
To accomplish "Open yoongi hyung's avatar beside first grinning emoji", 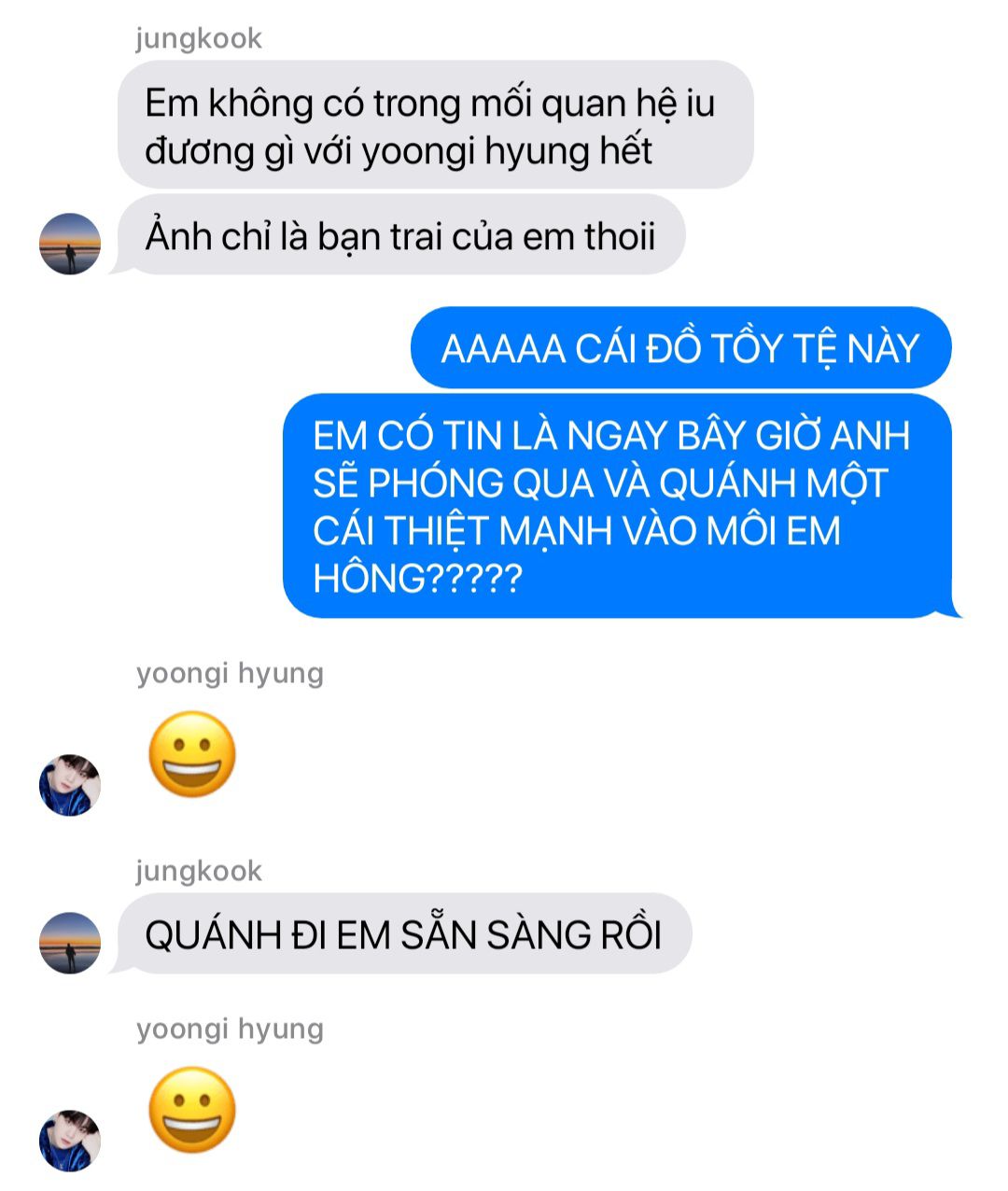I will pos(70,785).
